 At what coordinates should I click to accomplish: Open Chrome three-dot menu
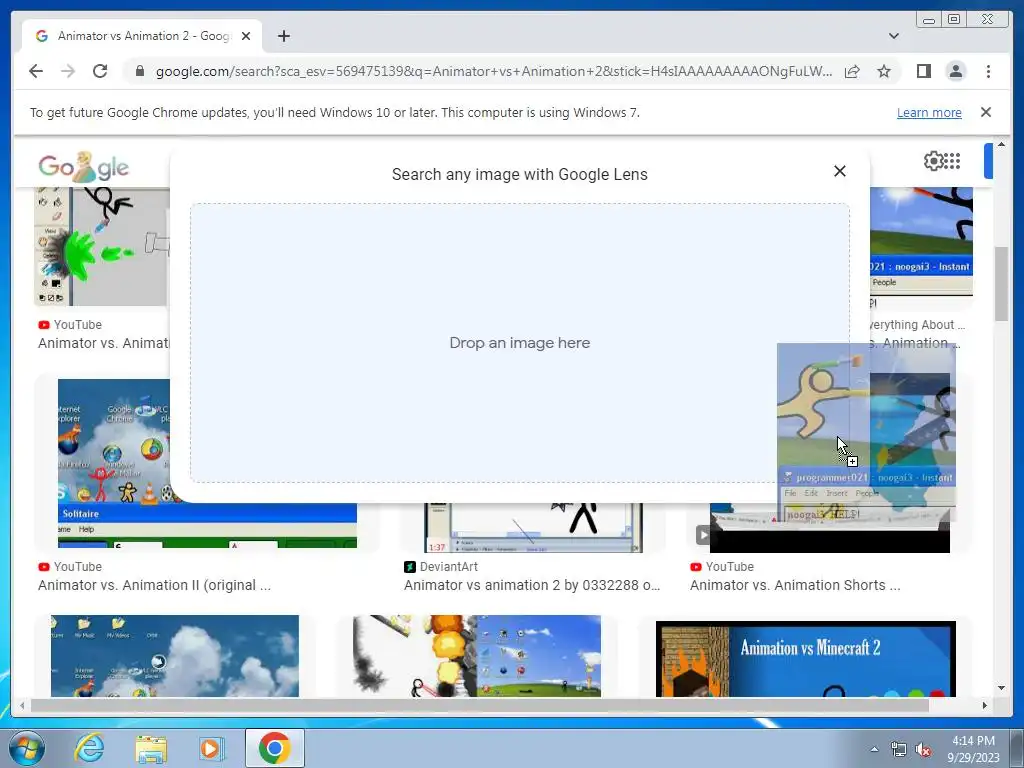pyautogui.click(x=988, y=71)
